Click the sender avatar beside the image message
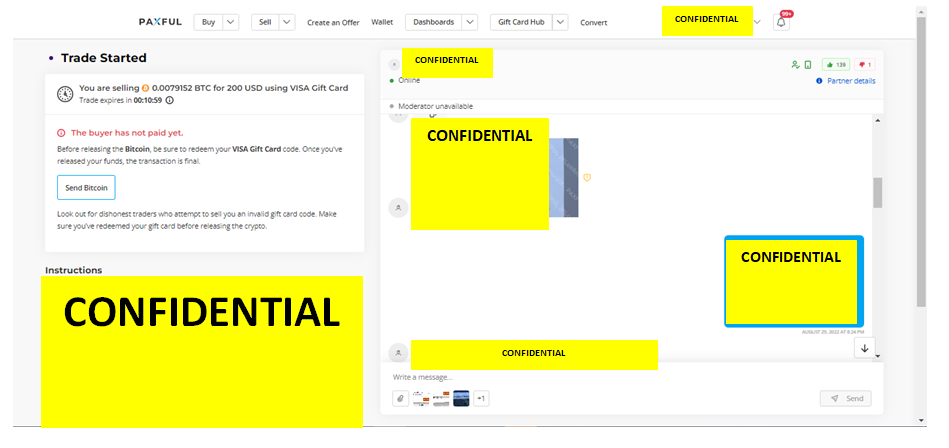Screen dimensions: 949x448 pyautogui.click(x=398, y=208)
